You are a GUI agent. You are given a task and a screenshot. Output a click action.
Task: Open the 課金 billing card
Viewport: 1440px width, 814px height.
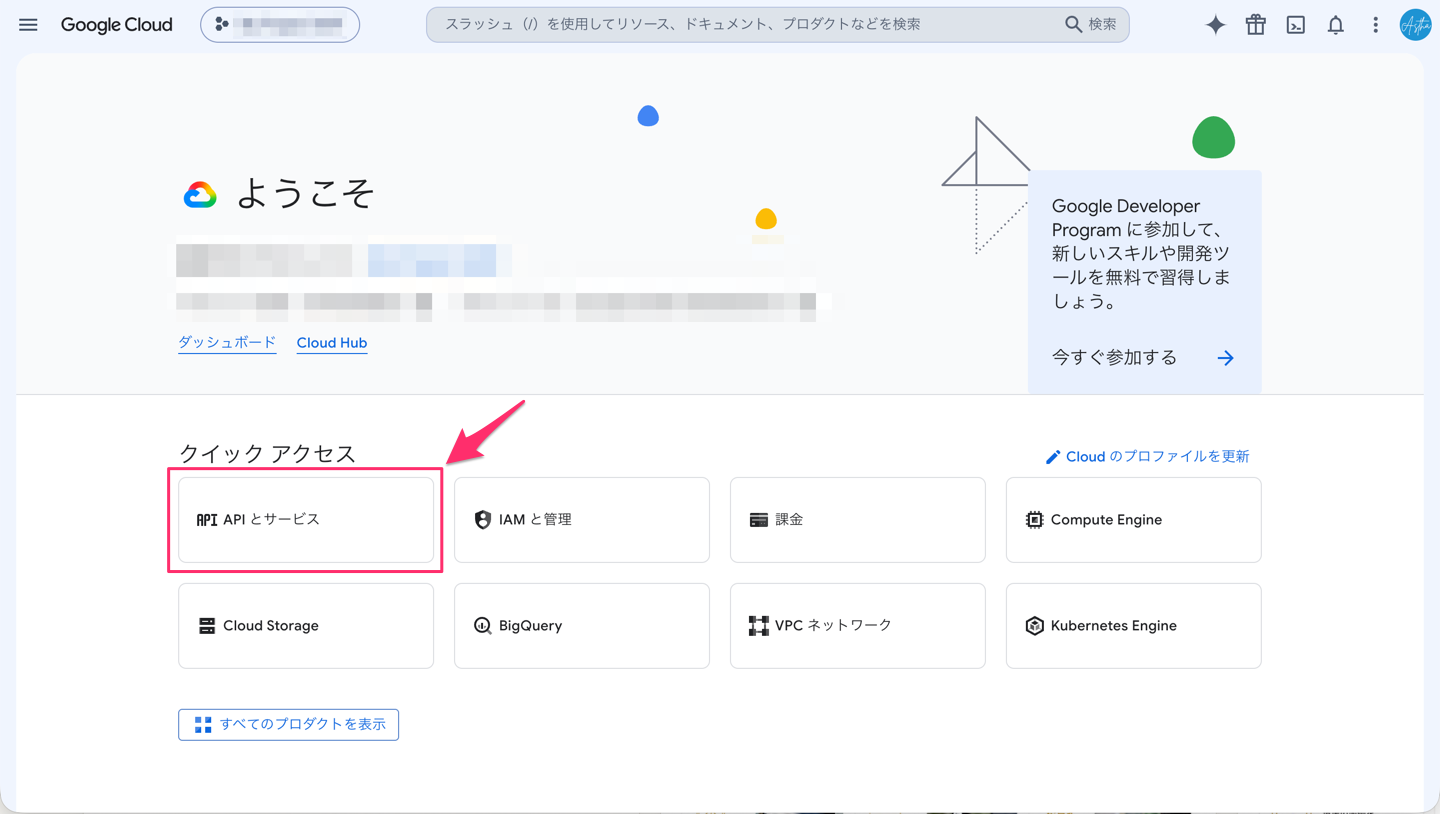coord(858,520)
